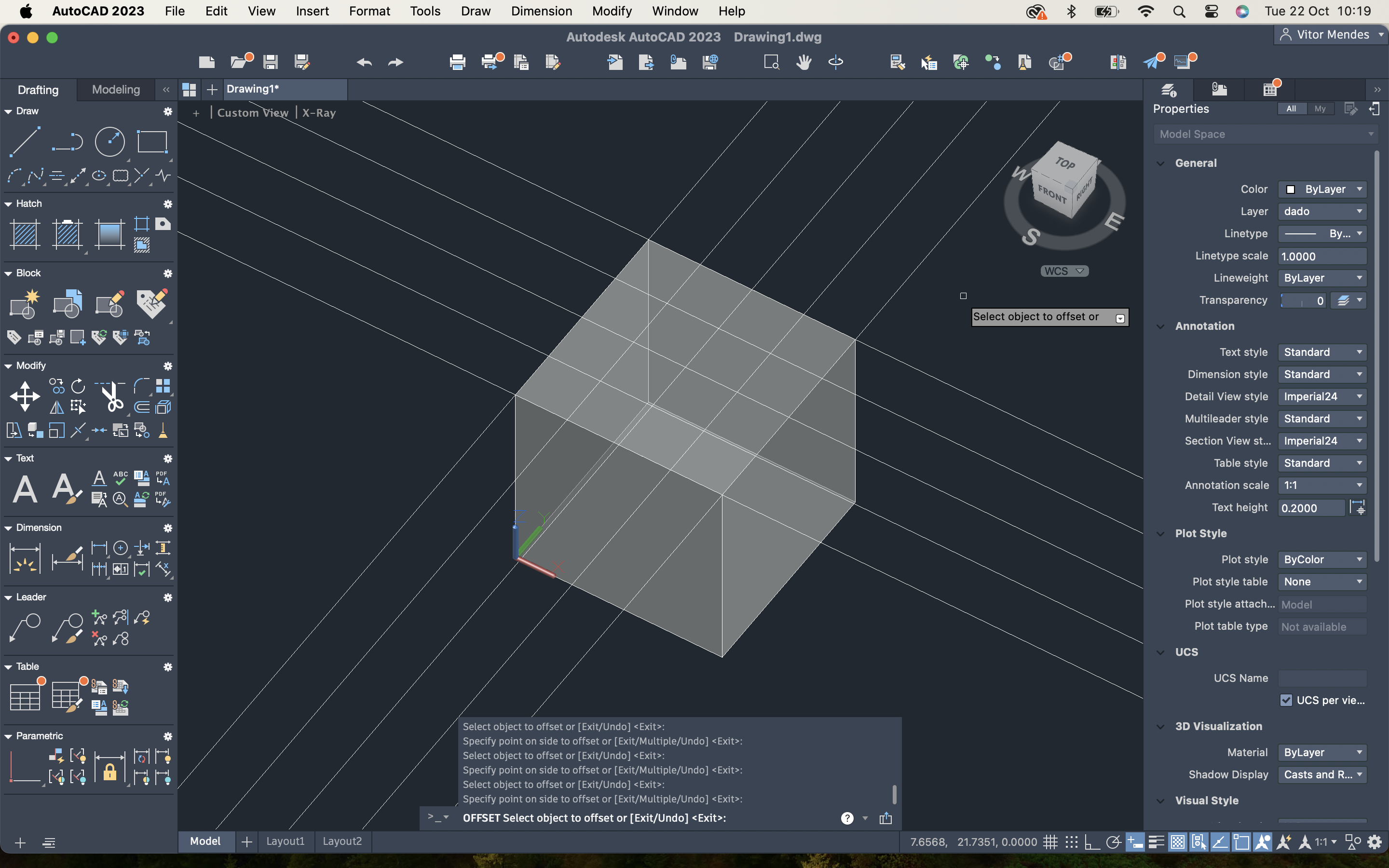
Task: Open the Dimension menu
Action: pos(541,11)
